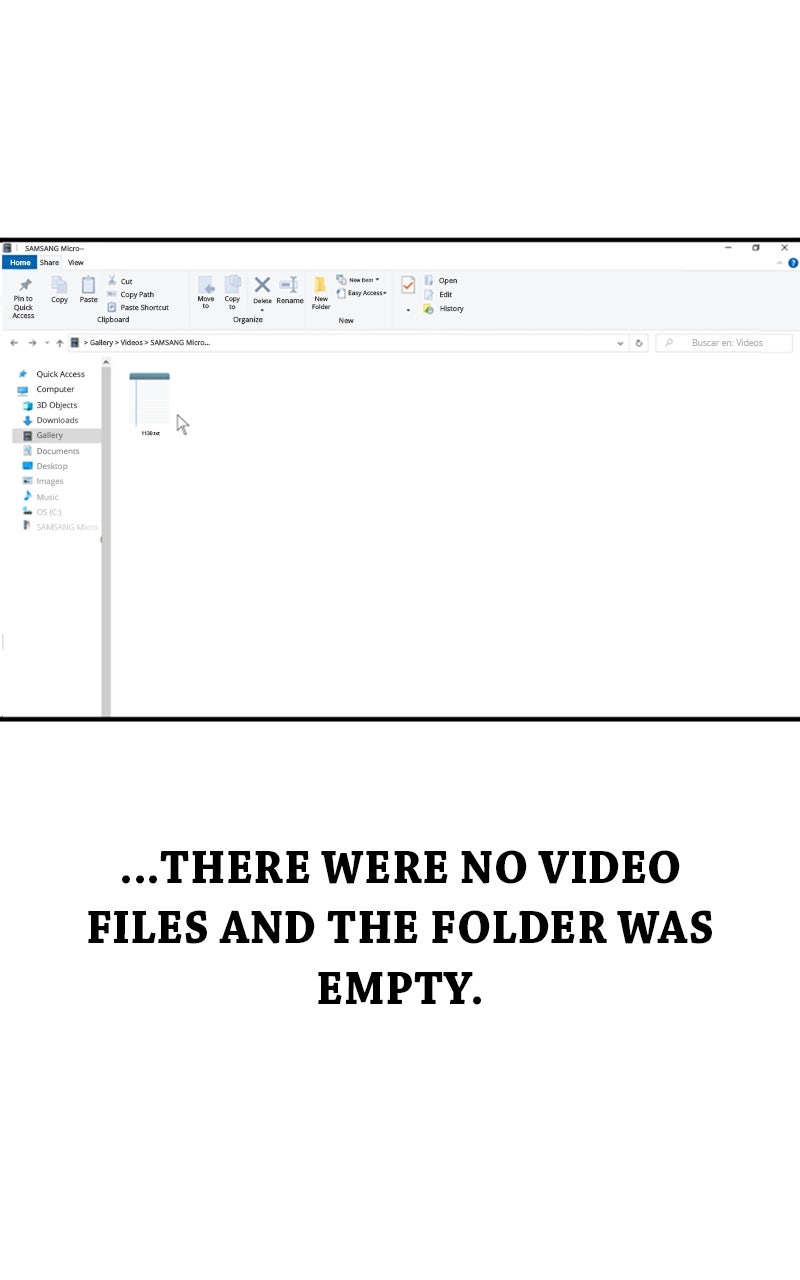Click the Properties checkmark icon

(x=408, y=285)
